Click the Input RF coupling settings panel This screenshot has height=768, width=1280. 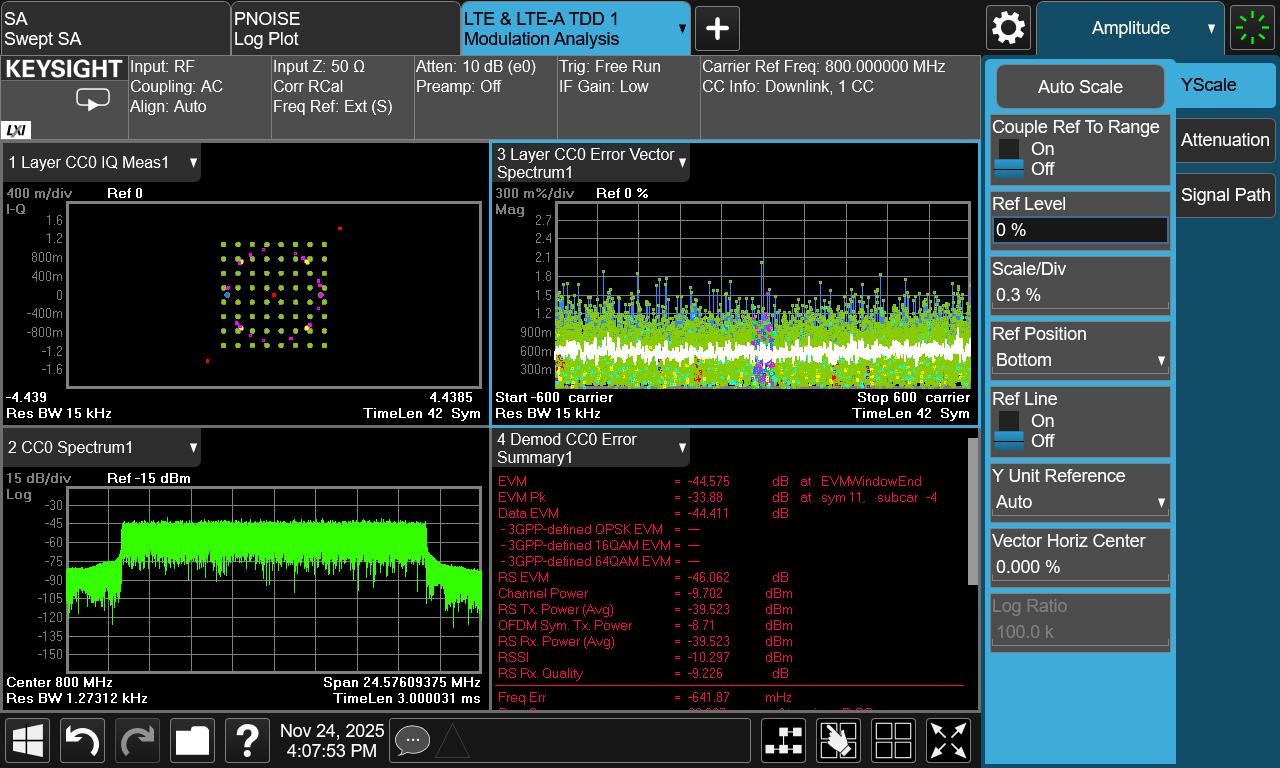199,97
